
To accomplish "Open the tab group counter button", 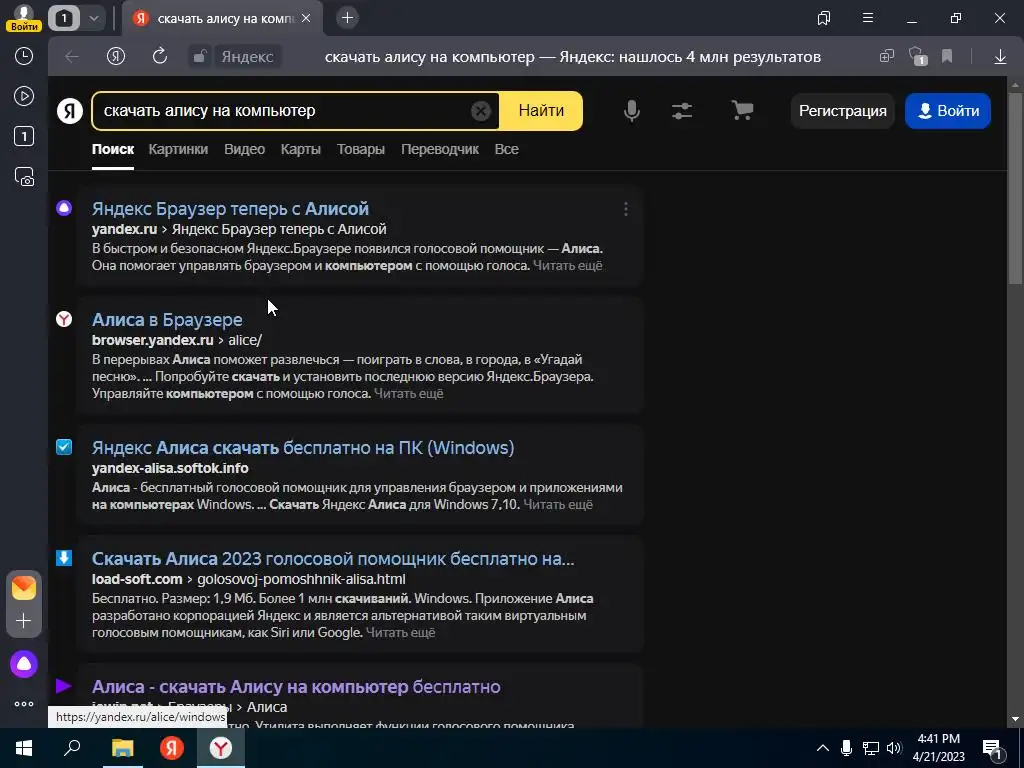I will [x=64, y=18].
